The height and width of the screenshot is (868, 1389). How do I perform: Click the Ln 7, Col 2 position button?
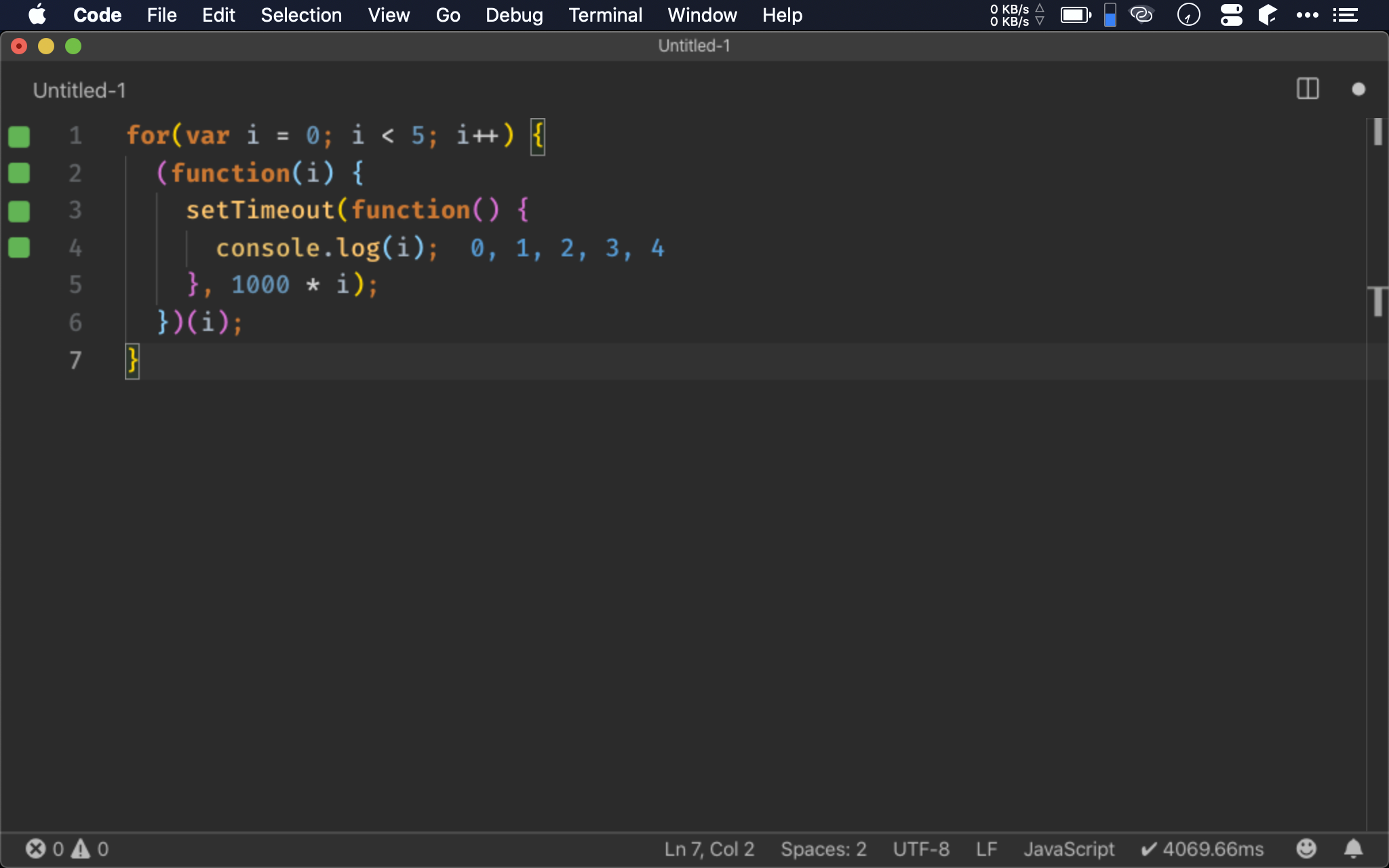(709, 849)
